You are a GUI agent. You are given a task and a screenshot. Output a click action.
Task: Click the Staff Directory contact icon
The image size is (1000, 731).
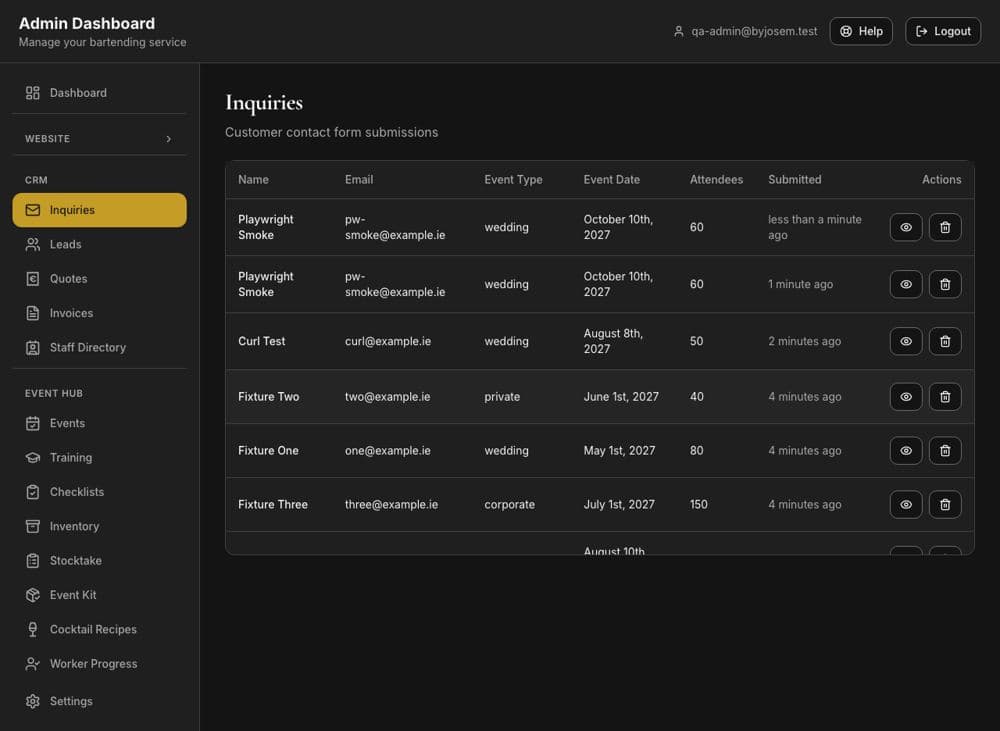coord(33,348)
